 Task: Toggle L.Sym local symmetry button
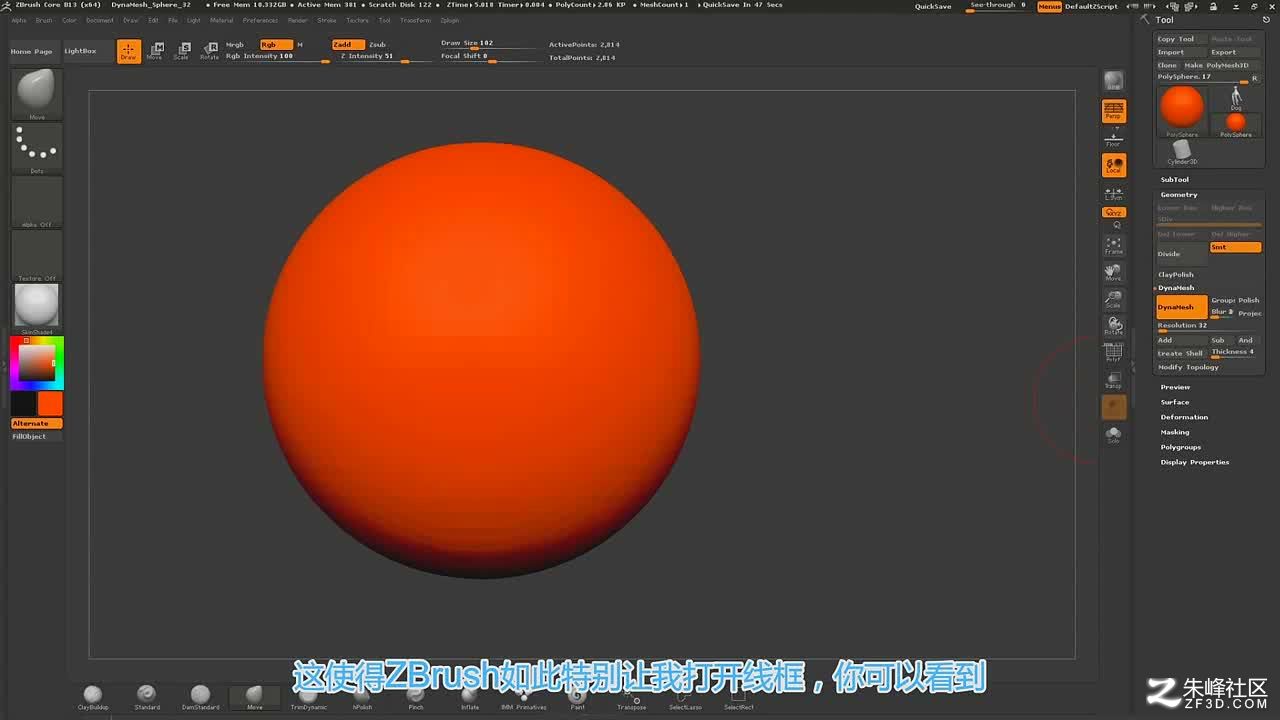1113,193
